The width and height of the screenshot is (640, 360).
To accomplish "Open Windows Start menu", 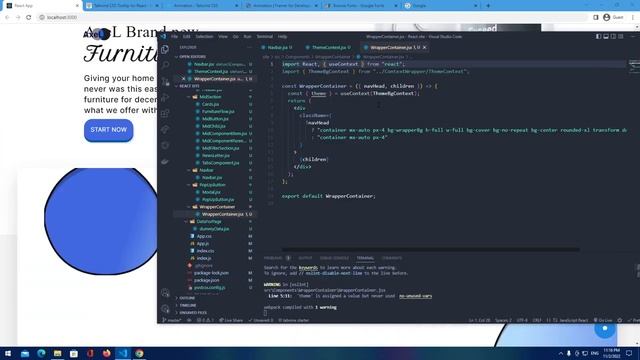I will (x=8, y=353).
